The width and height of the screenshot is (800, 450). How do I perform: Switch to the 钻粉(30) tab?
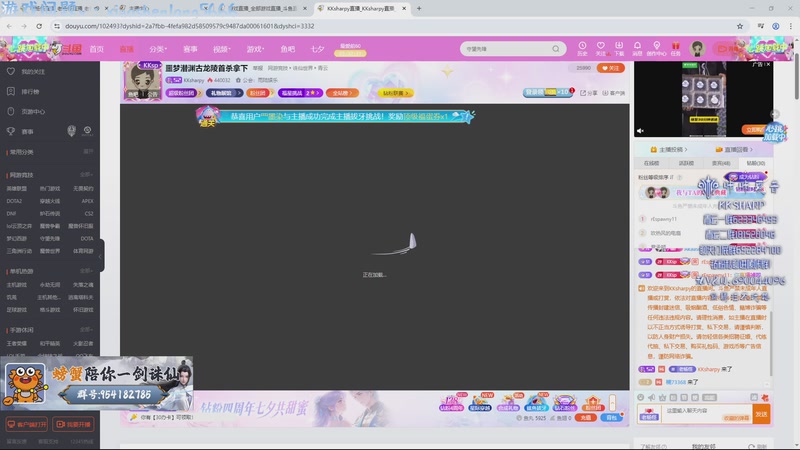click(756, 163)
